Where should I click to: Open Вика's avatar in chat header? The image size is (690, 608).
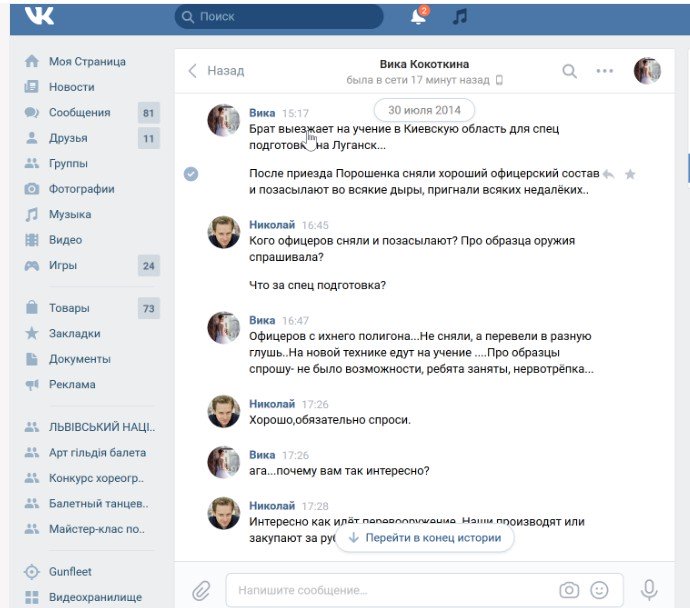click(647, 71)
